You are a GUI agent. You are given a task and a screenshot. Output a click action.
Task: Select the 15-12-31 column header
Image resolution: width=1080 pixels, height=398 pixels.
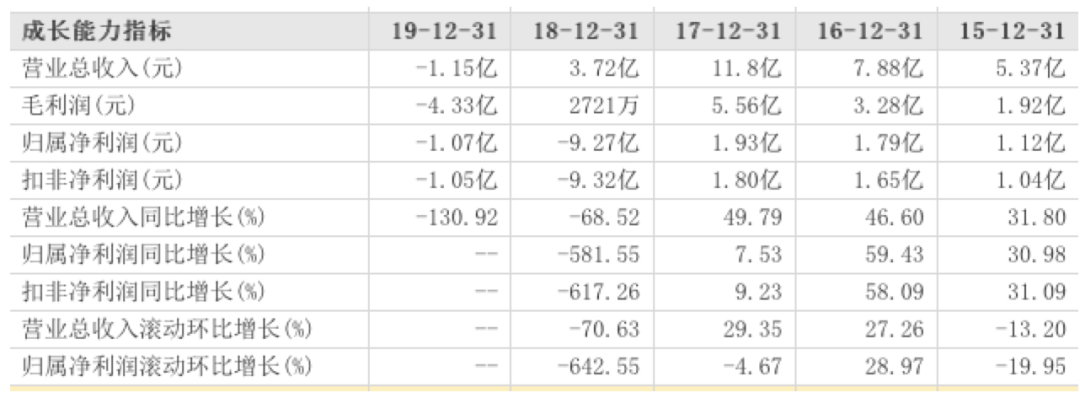pyautogui.click(x=1011, y=31)
